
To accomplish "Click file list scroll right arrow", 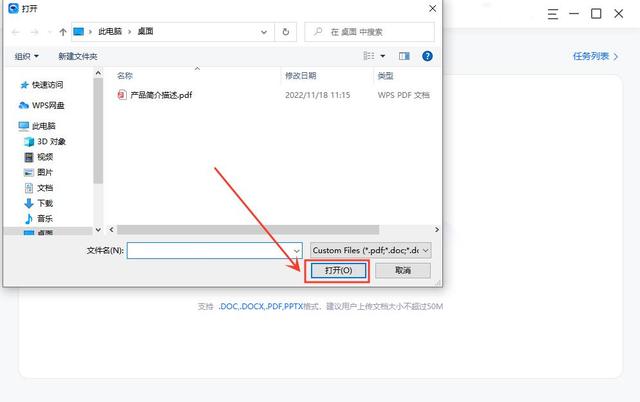I will click(437, 230).
